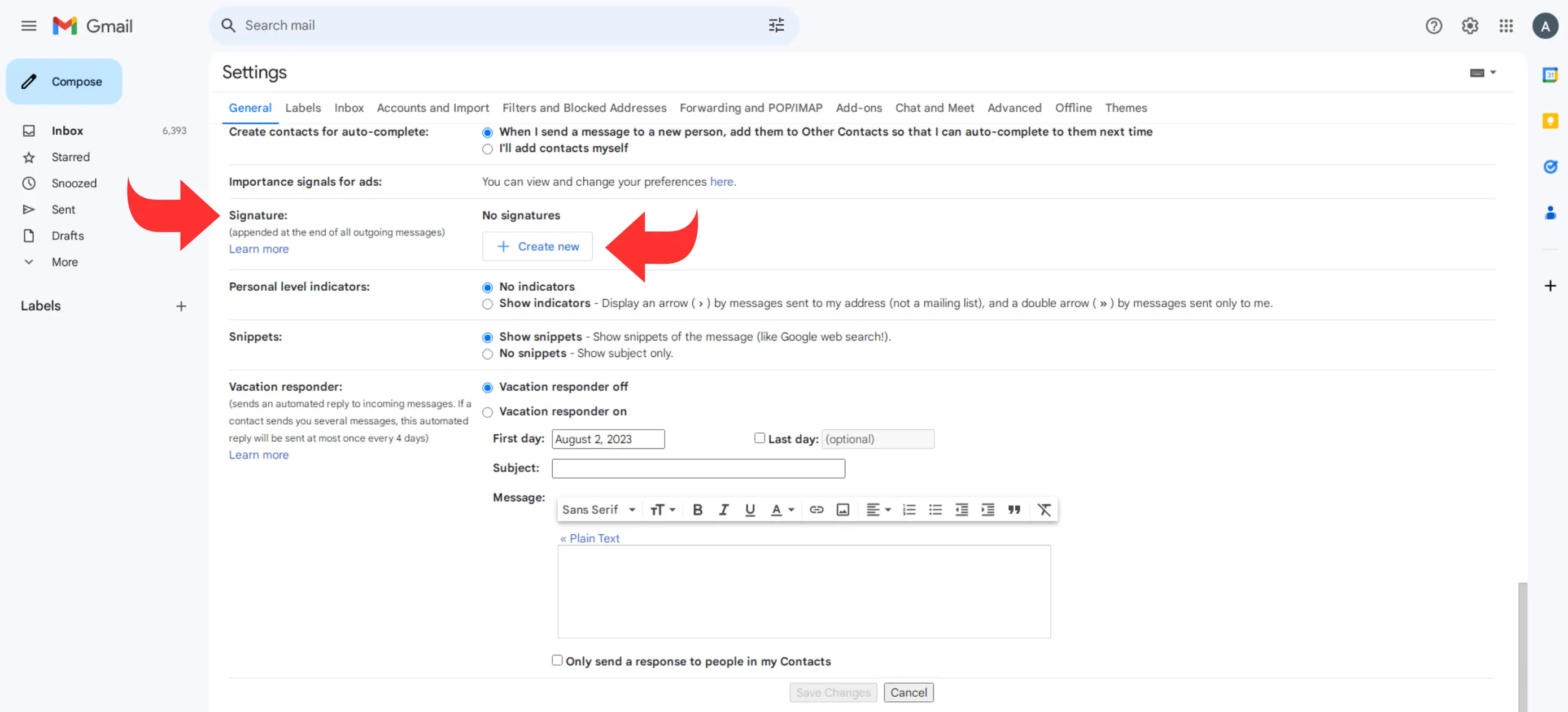1568x712 pixels.
Task: Open Forwarding and POP/IMAP tab
Action: [750, 108]
